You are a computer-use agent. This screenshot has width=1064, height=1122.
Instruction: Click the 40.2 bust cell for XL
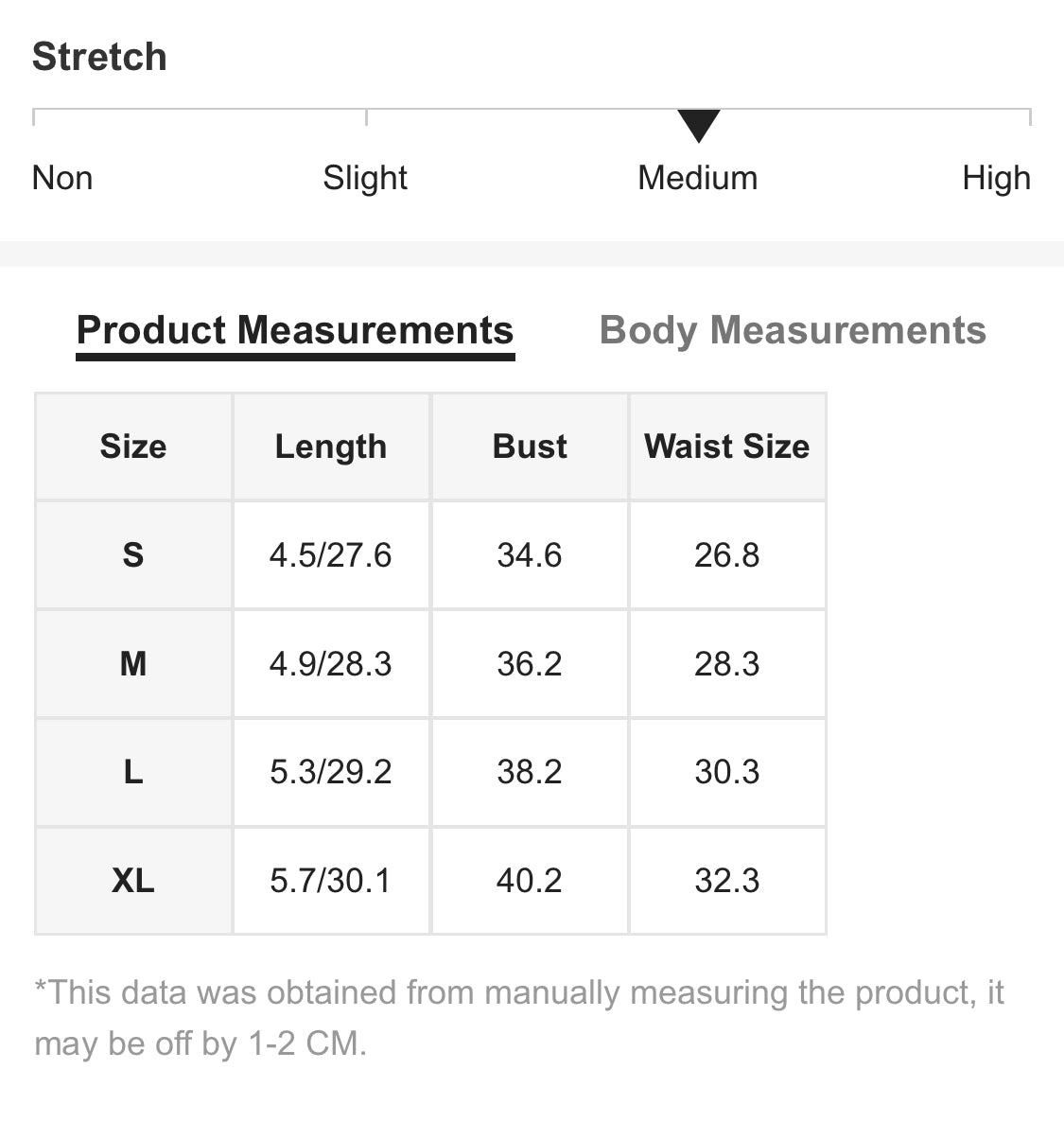pyautogui.click(x=530, y=881)
